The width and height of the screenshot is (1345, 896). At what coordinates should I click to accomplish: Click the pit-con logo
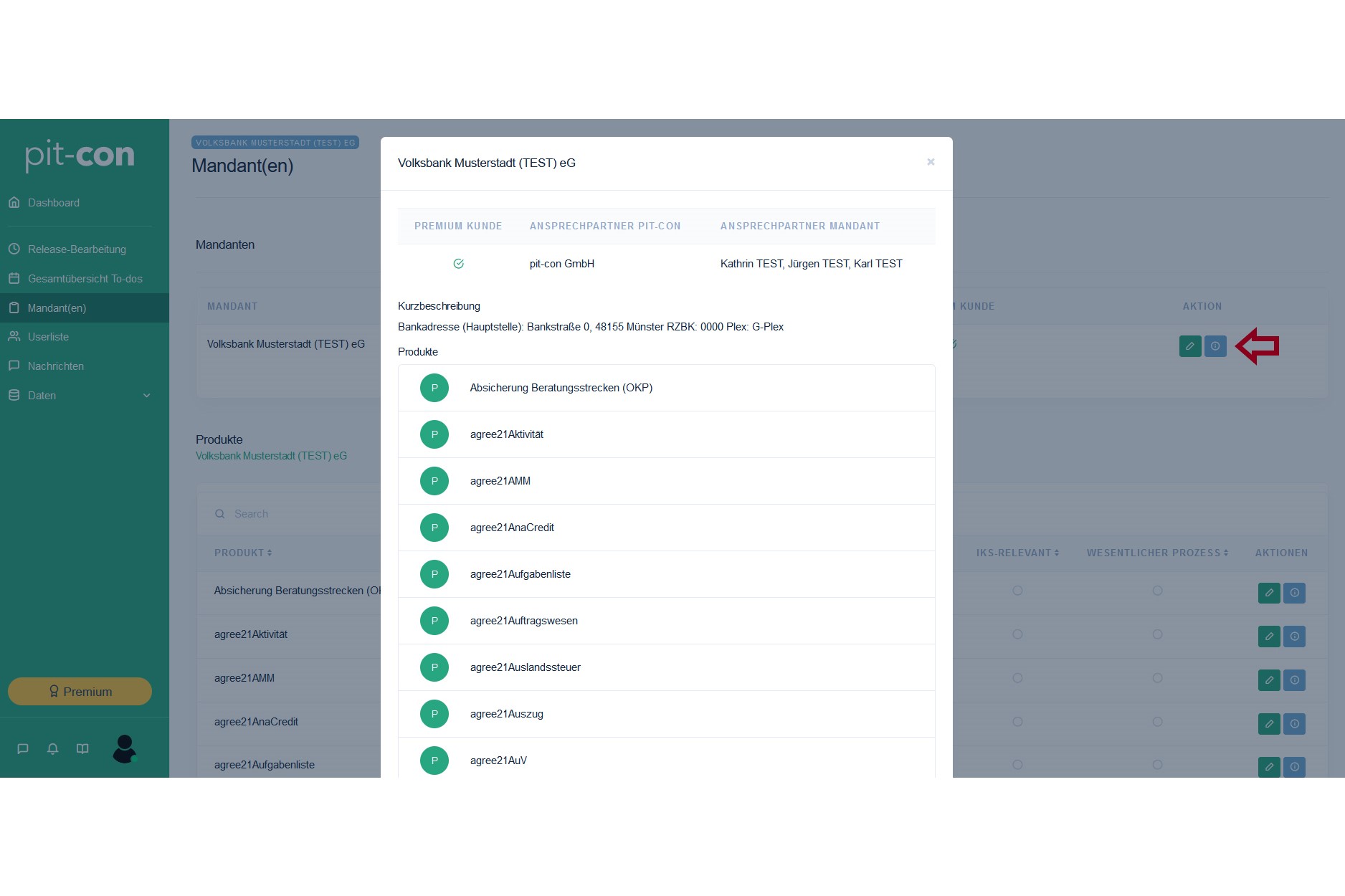click(80, 155)
